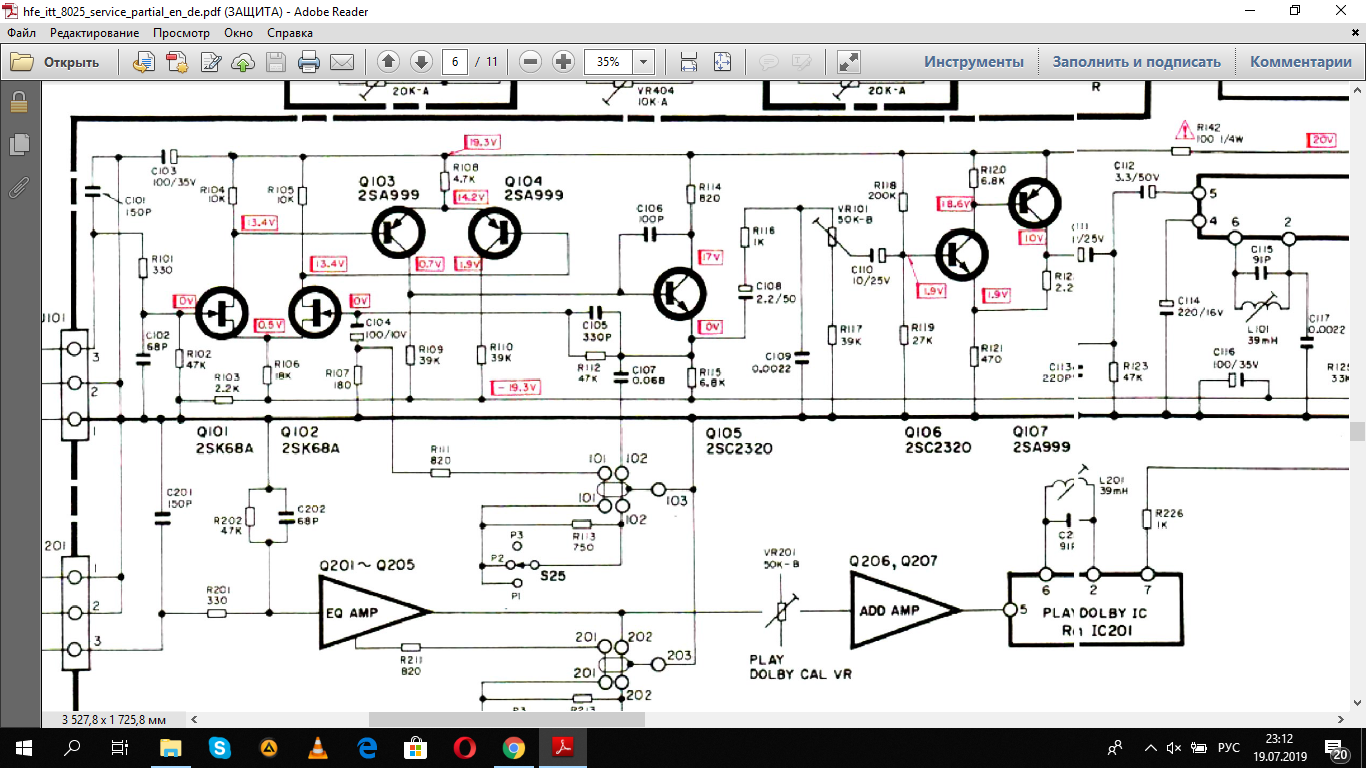Go to next page with down arrow
The width and height of the screenshot is (1366, 768).
pos(421,62)
